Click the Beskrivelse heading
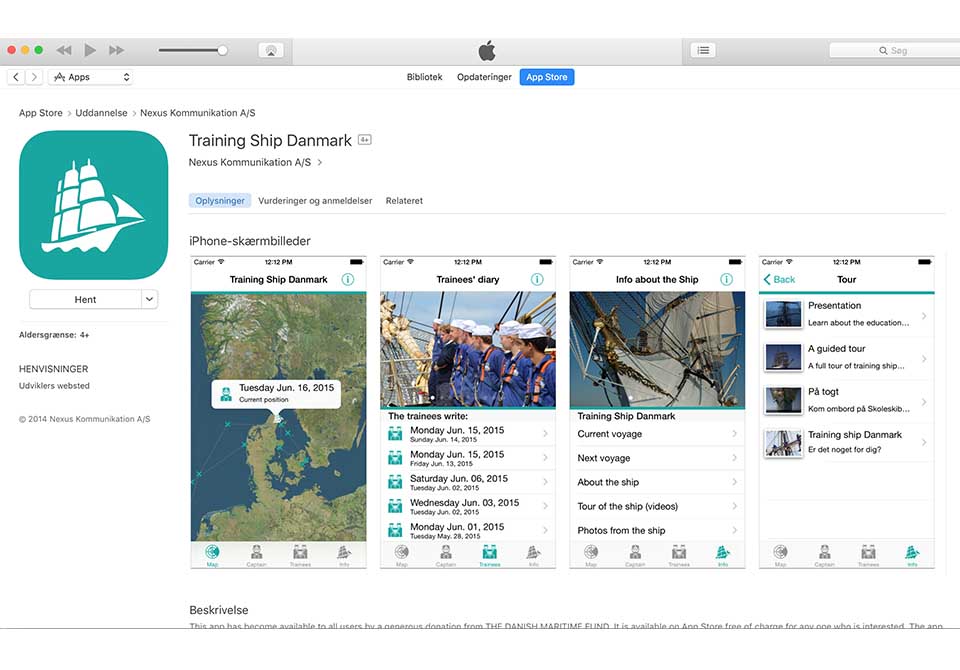960x670 pixels. click(219, 610)
